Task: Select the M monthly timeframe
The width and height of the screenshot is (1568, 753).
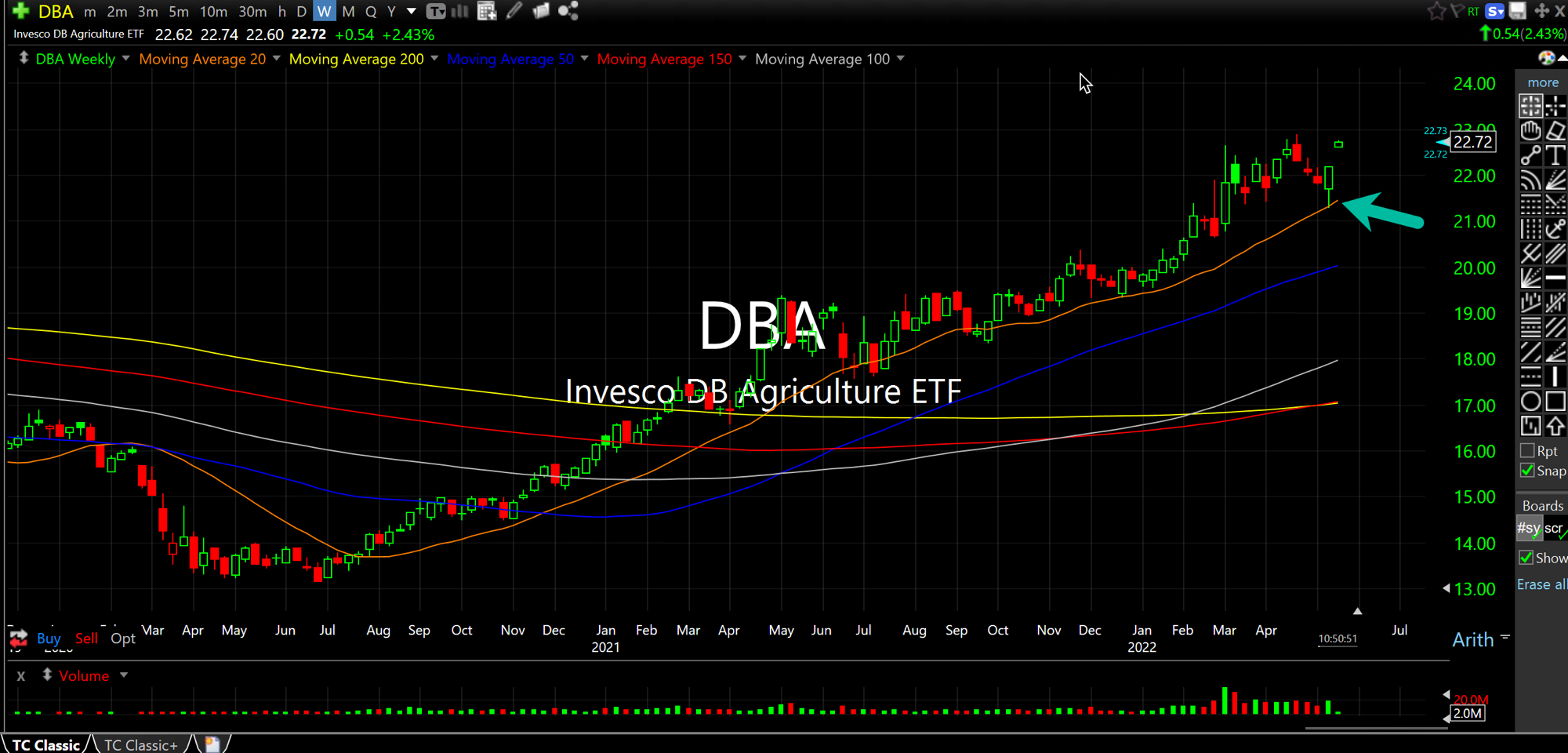Action: click(349, 12)
